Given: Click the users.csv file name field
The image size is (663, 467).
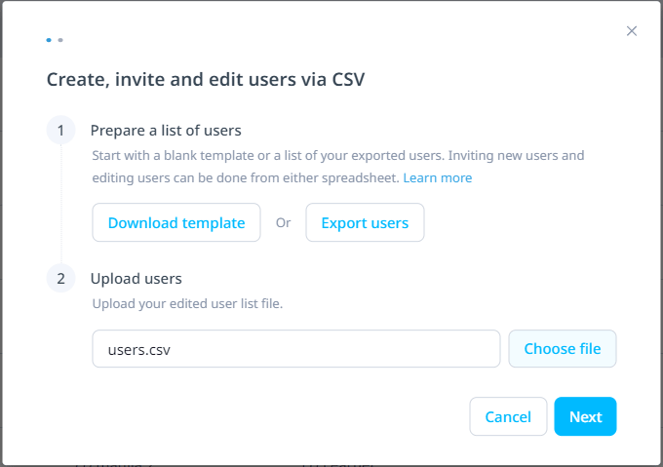Looking at the screenshot, I should point(296,349).
